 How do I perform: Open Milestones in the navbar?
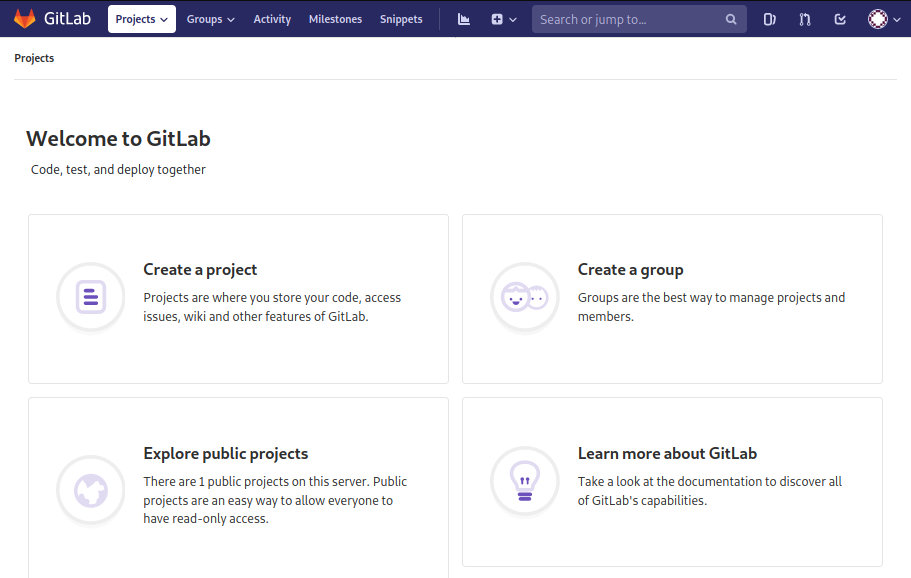click(x=335, y=19)
